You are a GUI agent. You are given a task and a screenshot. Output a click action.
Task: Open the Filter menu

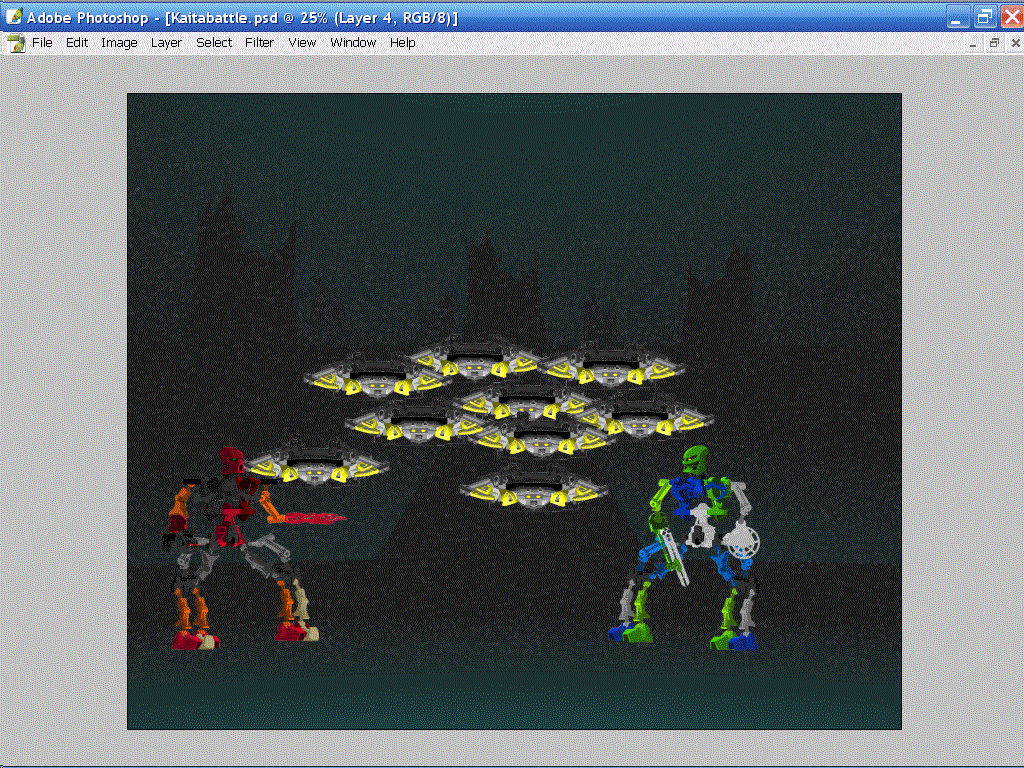[x=259, y=43]
